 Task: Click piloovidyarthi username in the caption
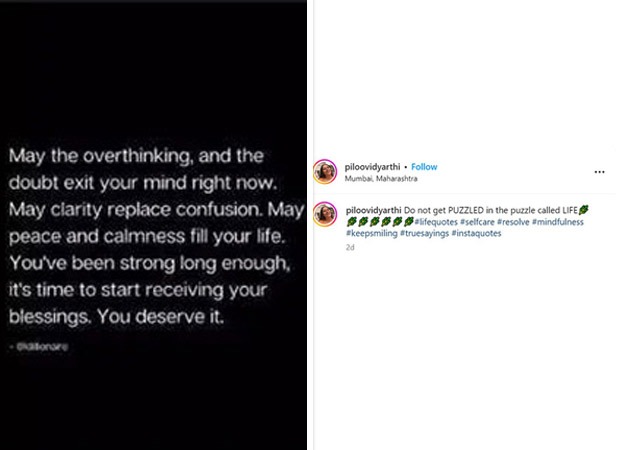coord(372,210)
